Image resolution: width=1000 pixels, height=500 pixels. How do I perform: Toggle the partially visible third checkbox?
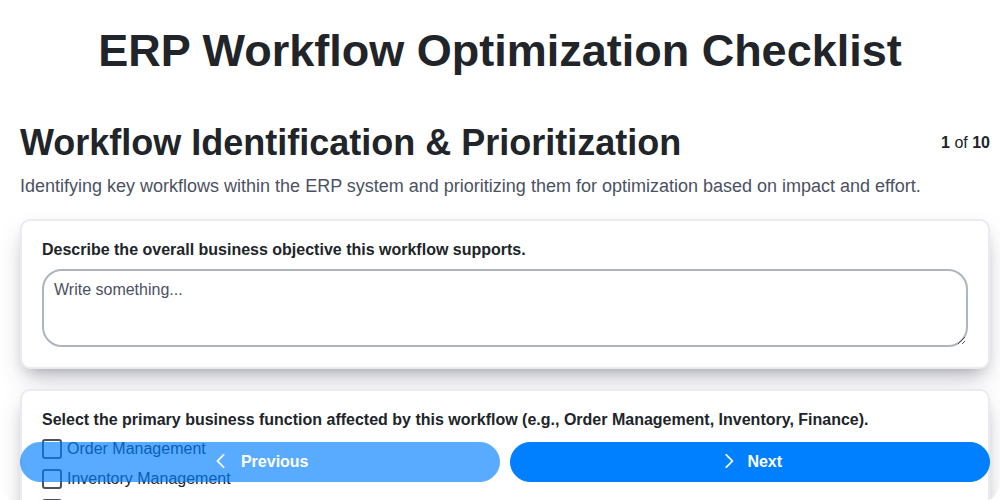pyautogui.click(x=52, y=497)
